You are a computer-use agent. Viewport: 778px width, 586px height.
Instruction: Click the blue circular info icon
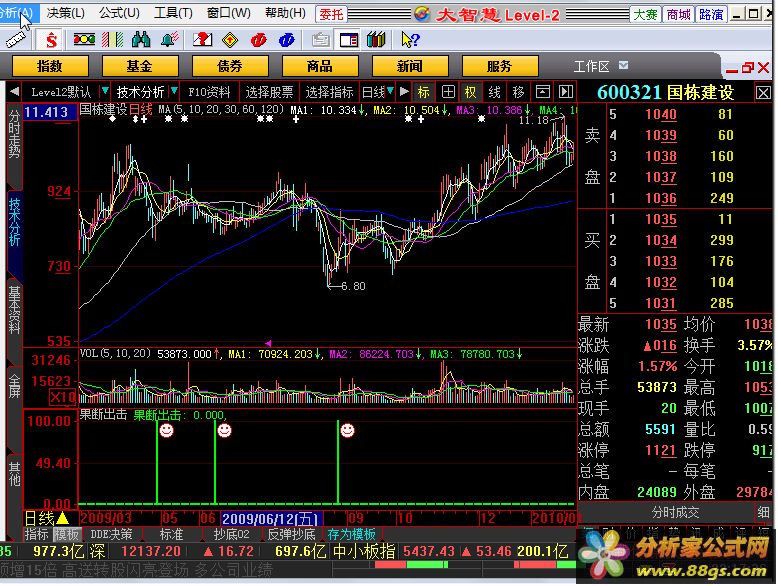(x=287, y=40)
